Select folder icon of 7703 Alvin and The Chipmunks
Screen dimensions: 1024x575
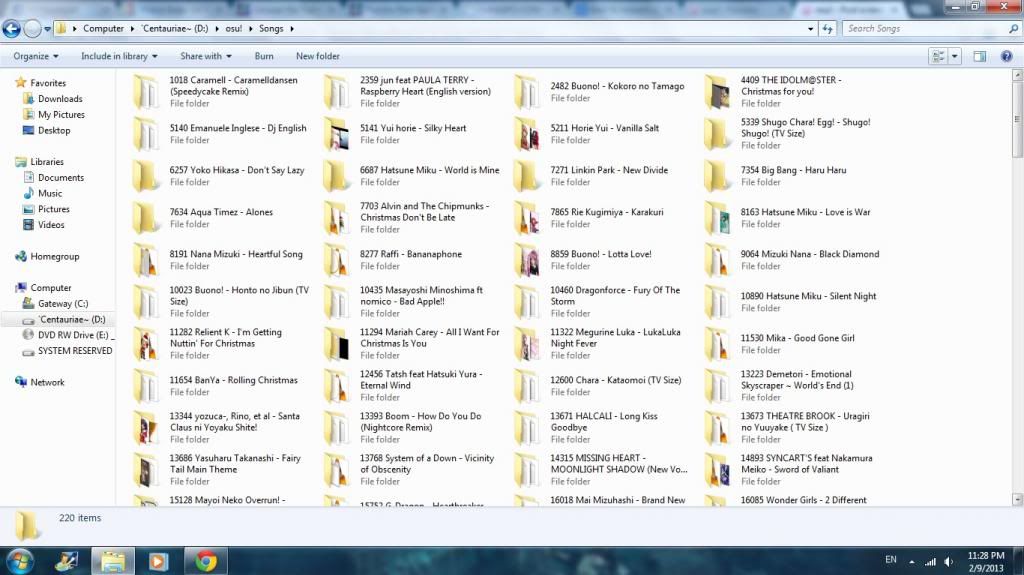point(336,218)
